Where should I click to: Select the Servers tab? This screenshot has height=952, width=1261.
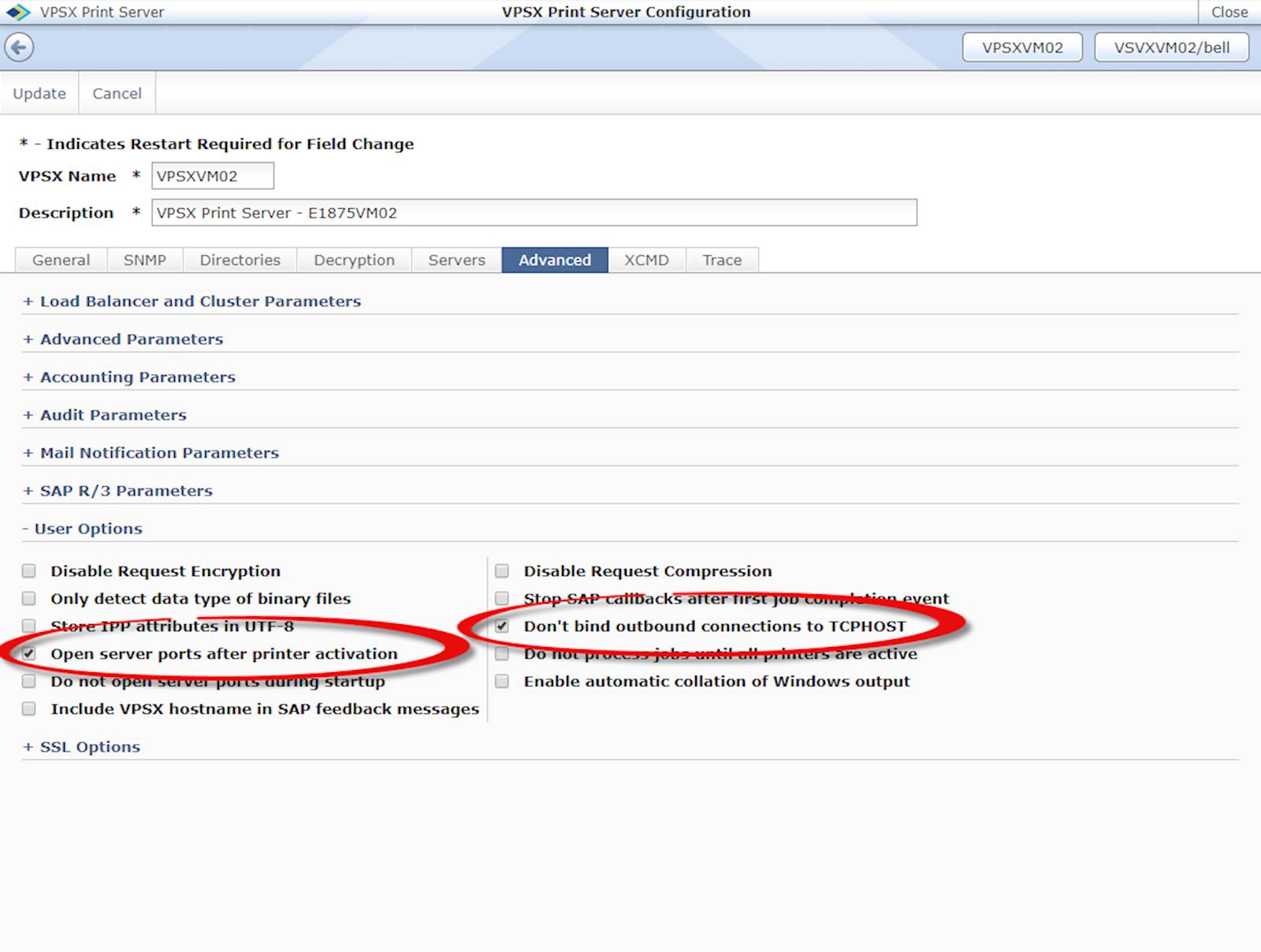[x=456, y=260]
